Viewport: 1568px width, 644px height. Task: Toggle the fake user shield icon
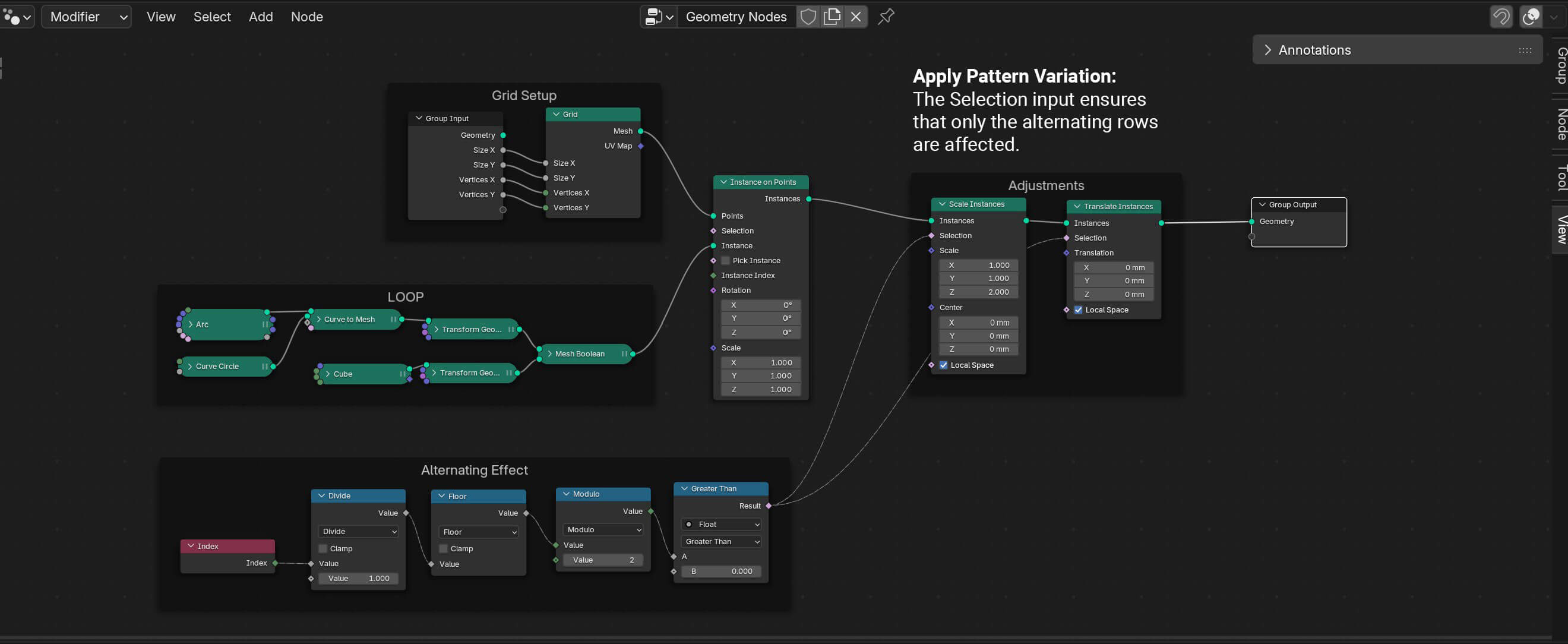(808, 17)
